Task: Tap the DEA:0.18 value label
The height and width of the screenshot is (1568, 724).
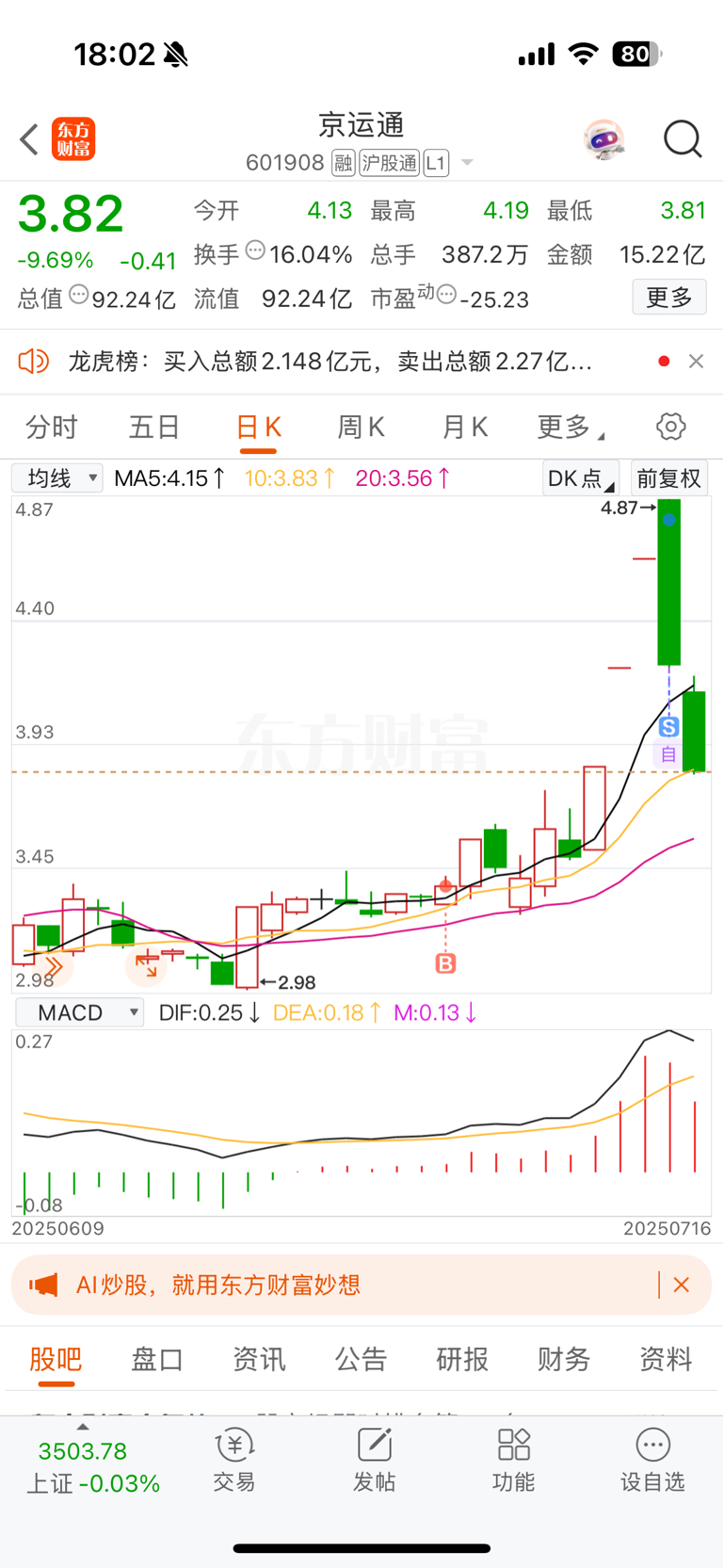Action: [327, 1012]
